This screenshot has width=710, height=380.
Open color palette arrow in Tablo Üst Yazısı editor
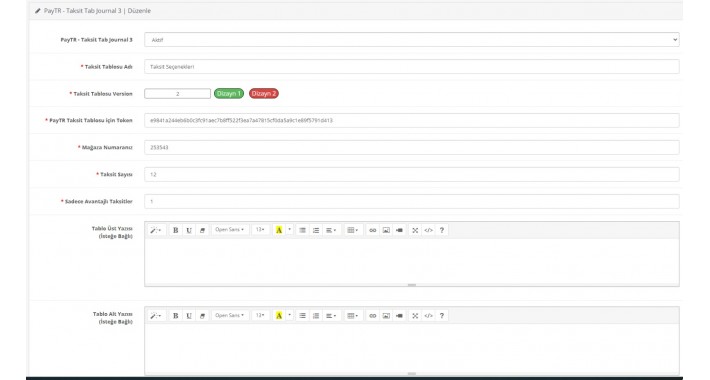[290, 230]
